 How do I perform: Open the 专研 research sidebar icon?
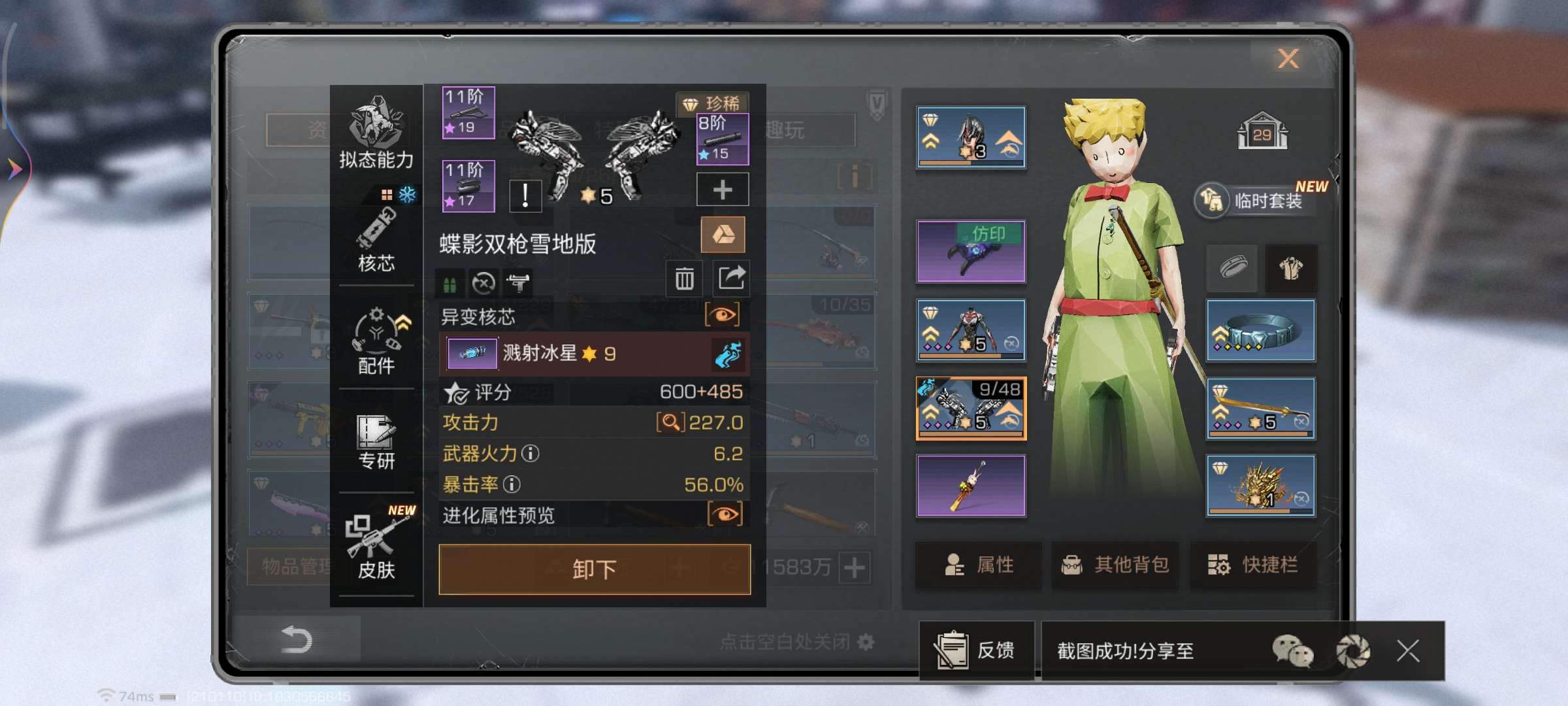pos(376,443)
